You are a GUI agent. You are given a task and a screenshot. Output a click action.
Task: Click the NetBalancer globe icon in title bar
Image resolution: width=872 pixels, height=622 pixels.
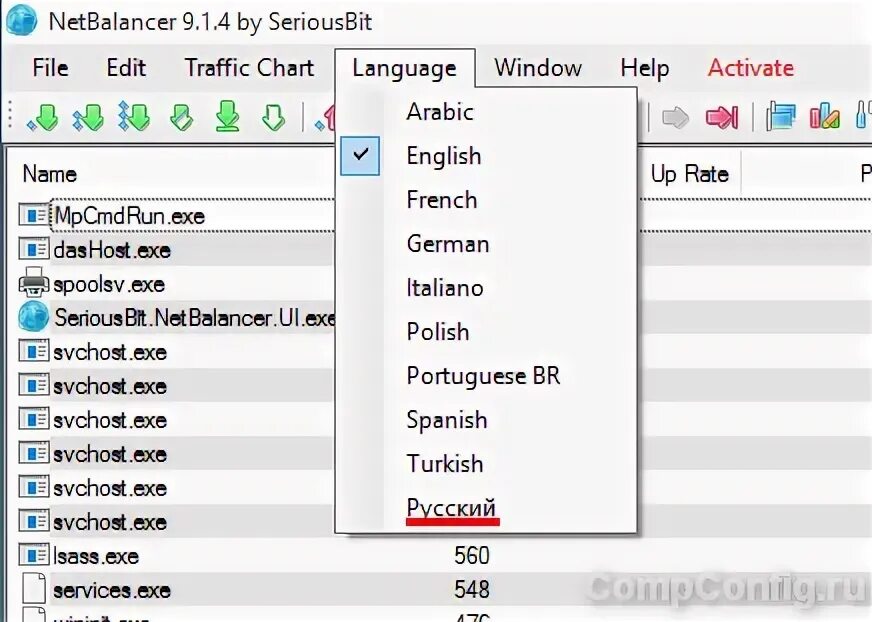tap(21, 21)
